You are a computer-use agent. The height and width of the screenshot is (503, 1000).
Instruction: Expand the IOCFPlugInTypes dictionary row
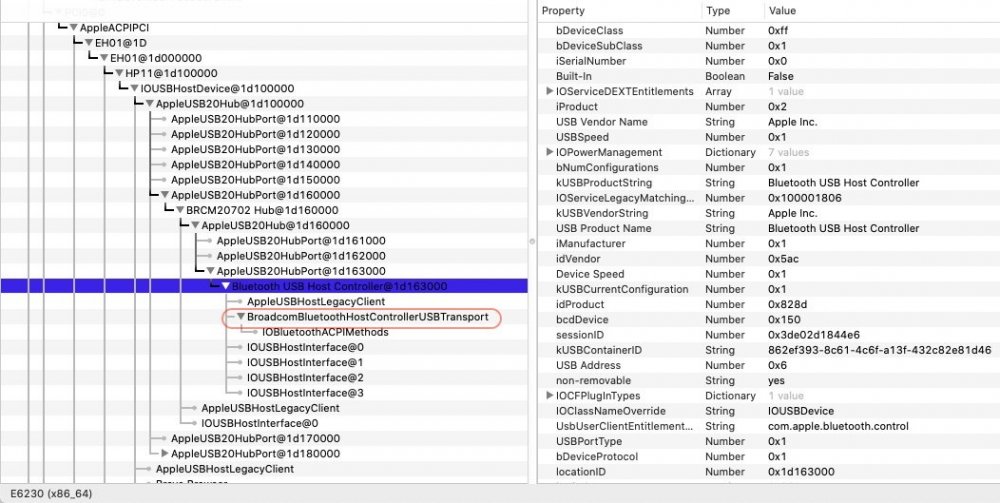[549, 396]
